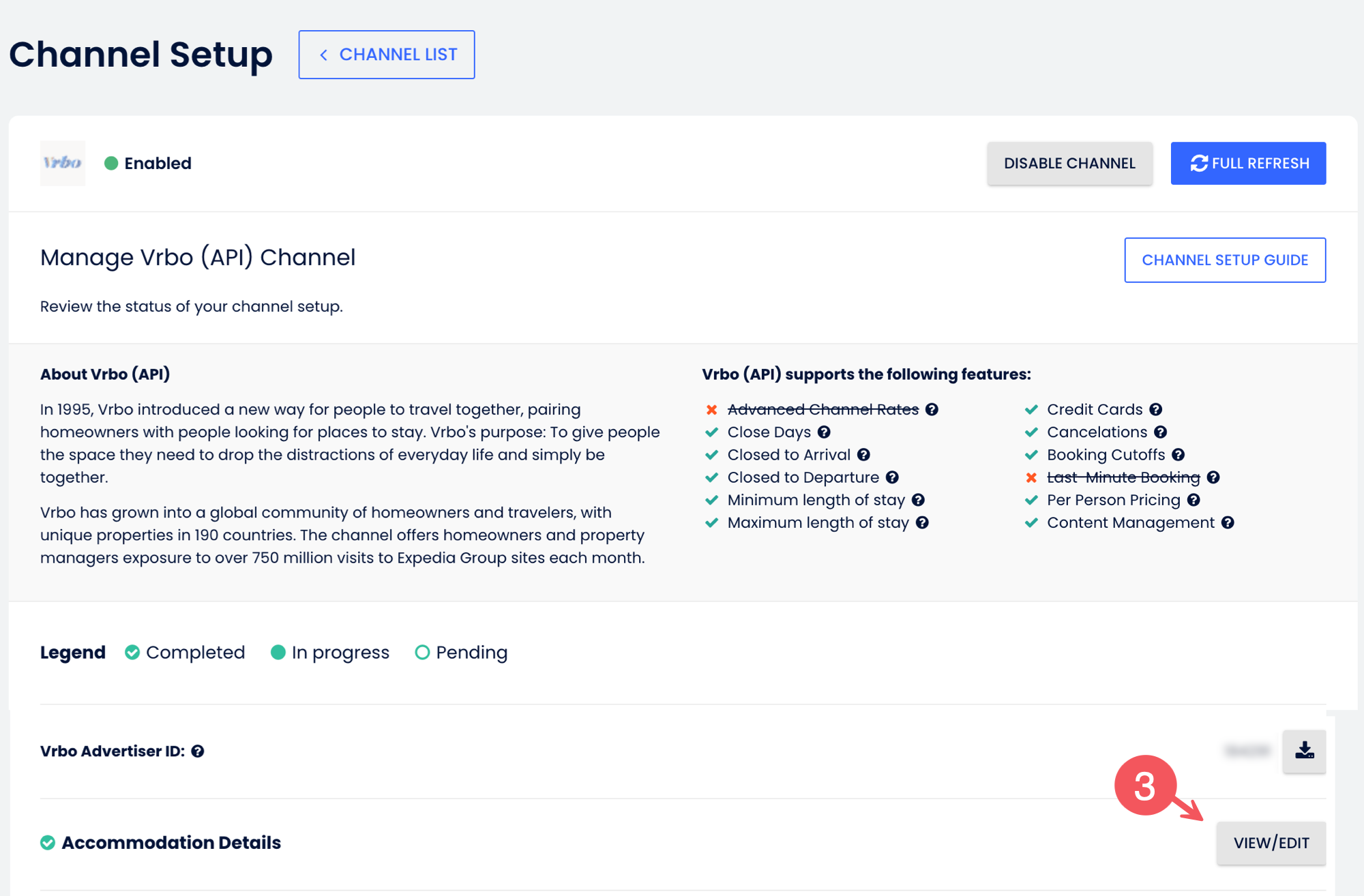
Task: Click help icon next to Content Management
Action: pyautogui.click(x=1228, y=522)
